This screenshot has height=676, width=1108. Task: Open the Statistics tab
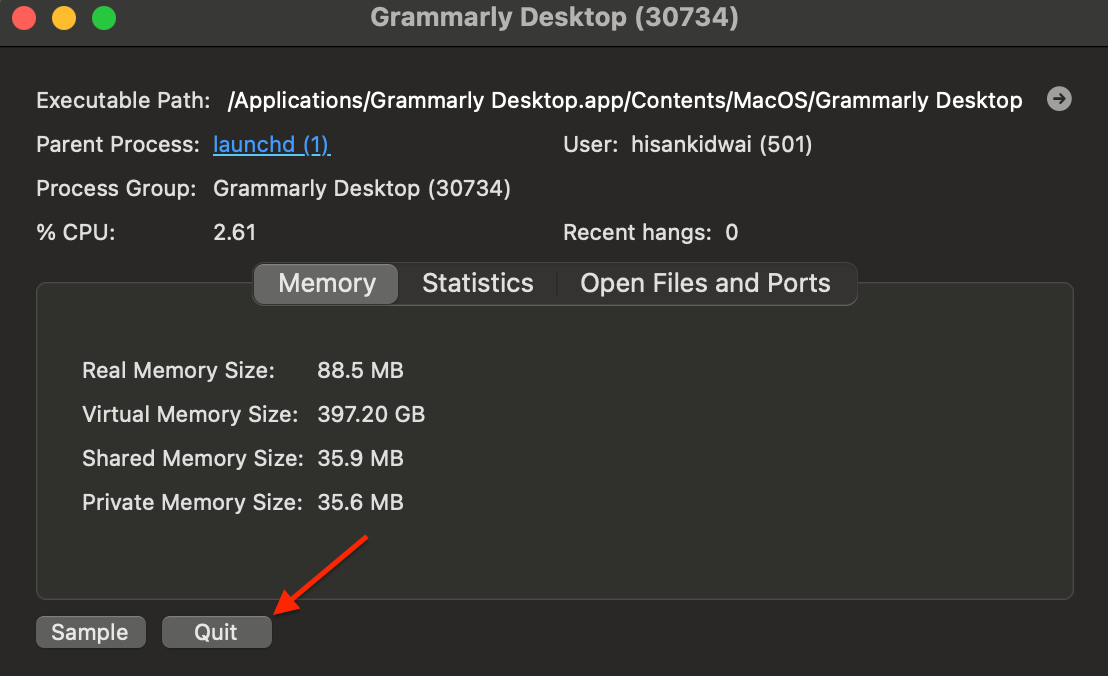point(478,283)
